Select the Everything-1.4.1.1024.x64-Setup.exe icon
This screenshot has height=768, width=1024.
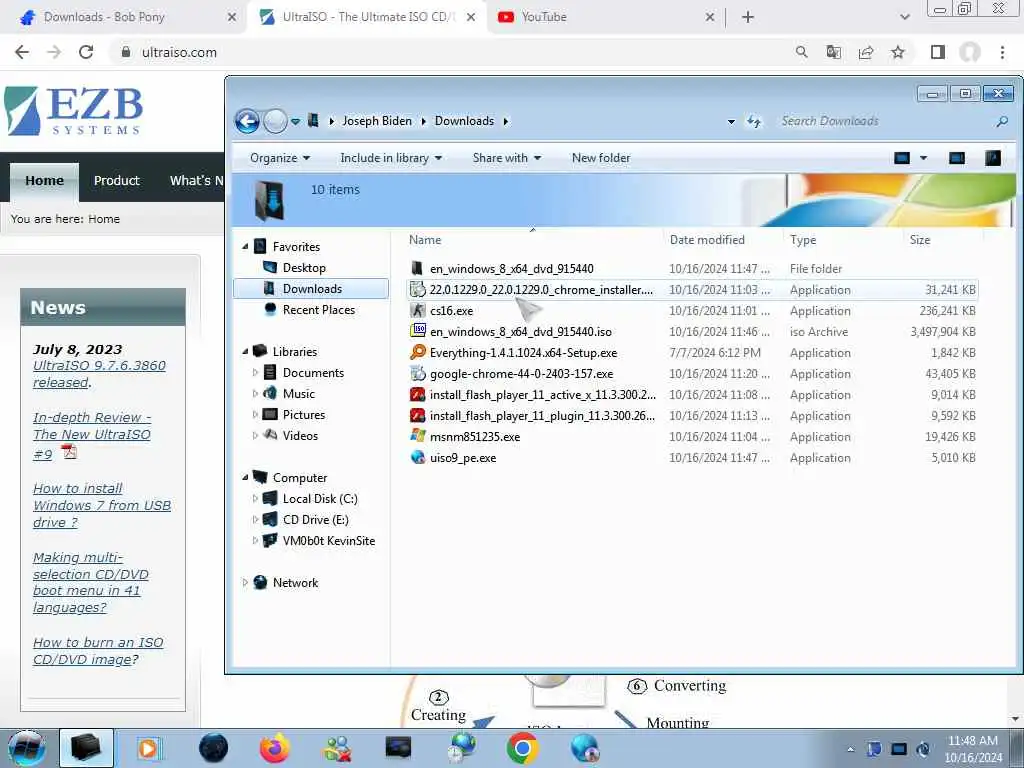418,353
